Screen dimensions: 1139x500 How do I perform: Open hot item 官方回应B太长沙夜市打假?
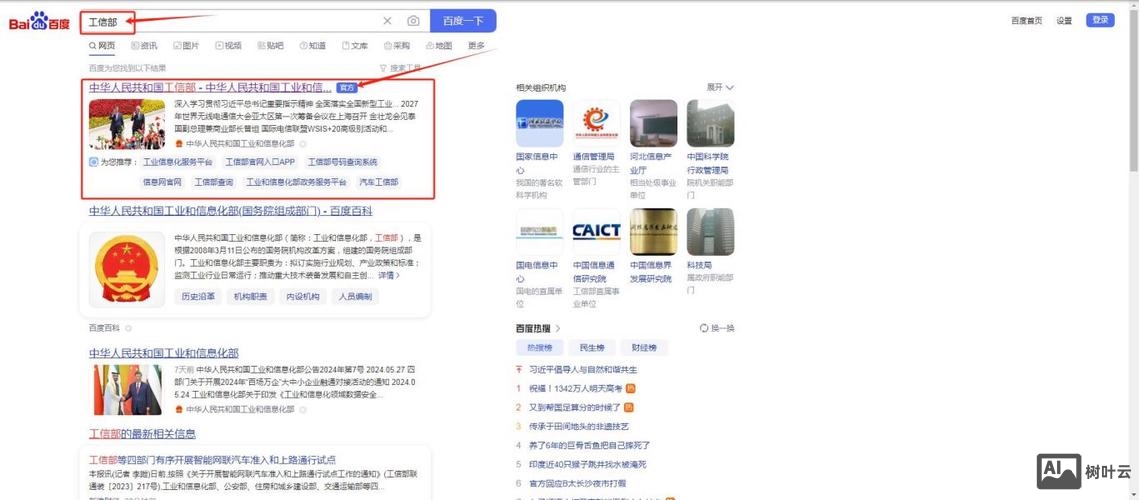(577, 483)
